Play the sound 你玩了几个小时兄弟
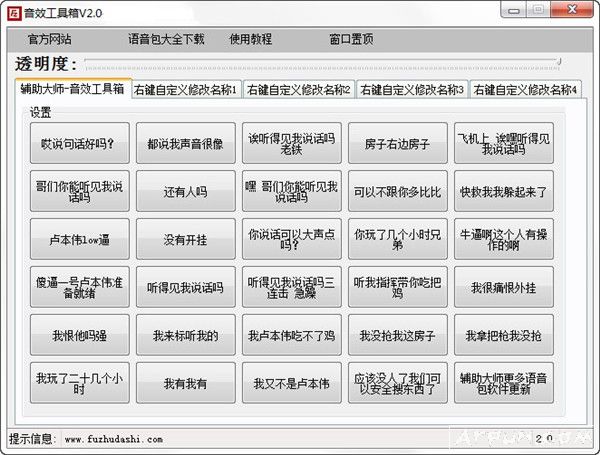This screenshot has height=455, width=600. 398,239
